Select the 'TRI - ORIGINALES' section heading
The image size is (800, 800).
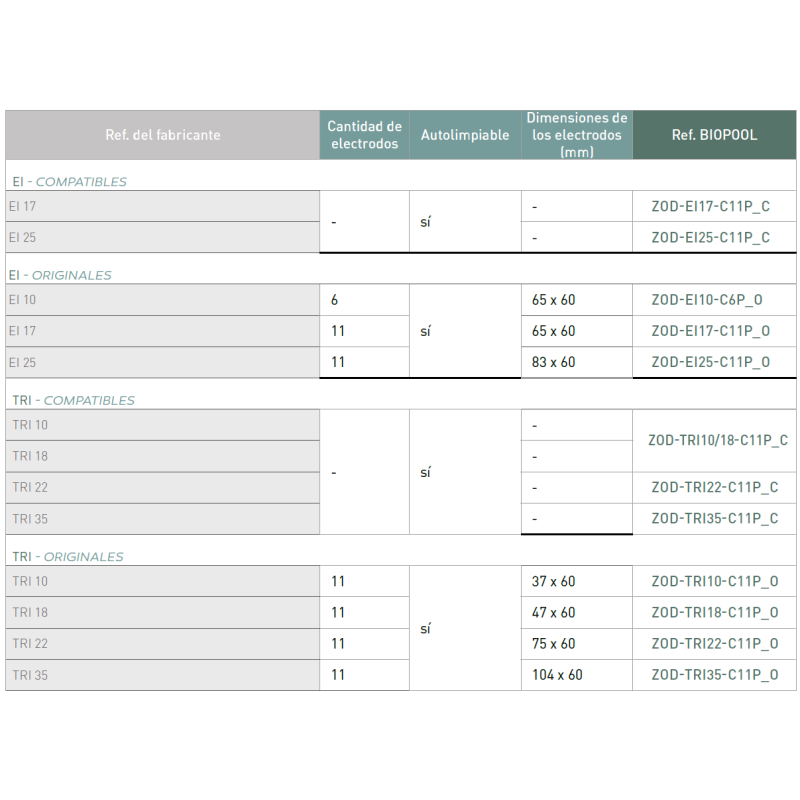[x=67, y=557]
